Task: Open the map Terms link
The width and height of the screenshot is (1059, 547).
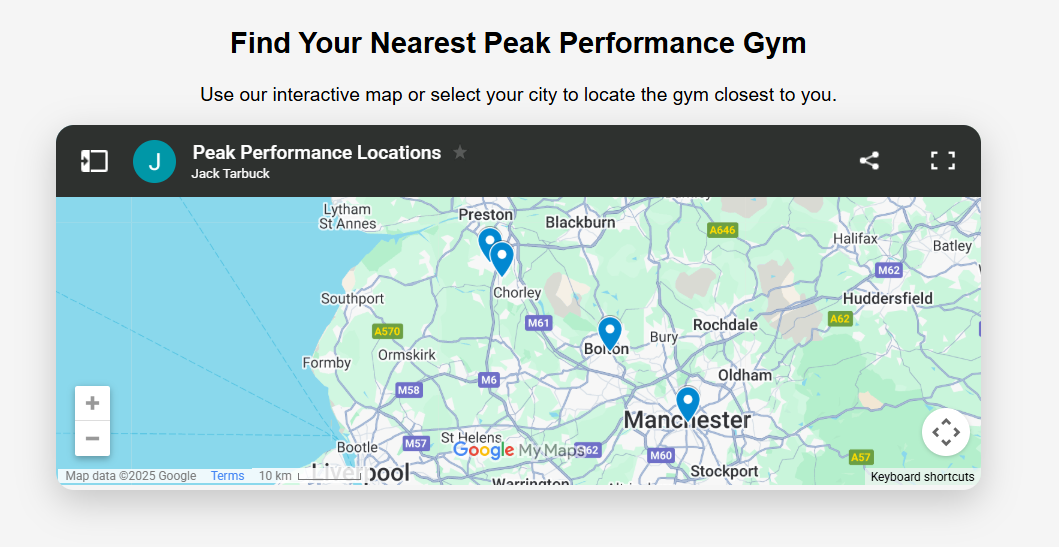Action: [x=227, y=476]
